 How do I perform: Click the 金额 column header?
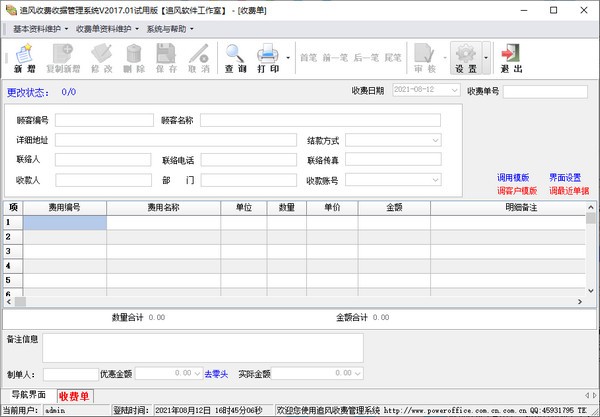(x=394, y=208)
